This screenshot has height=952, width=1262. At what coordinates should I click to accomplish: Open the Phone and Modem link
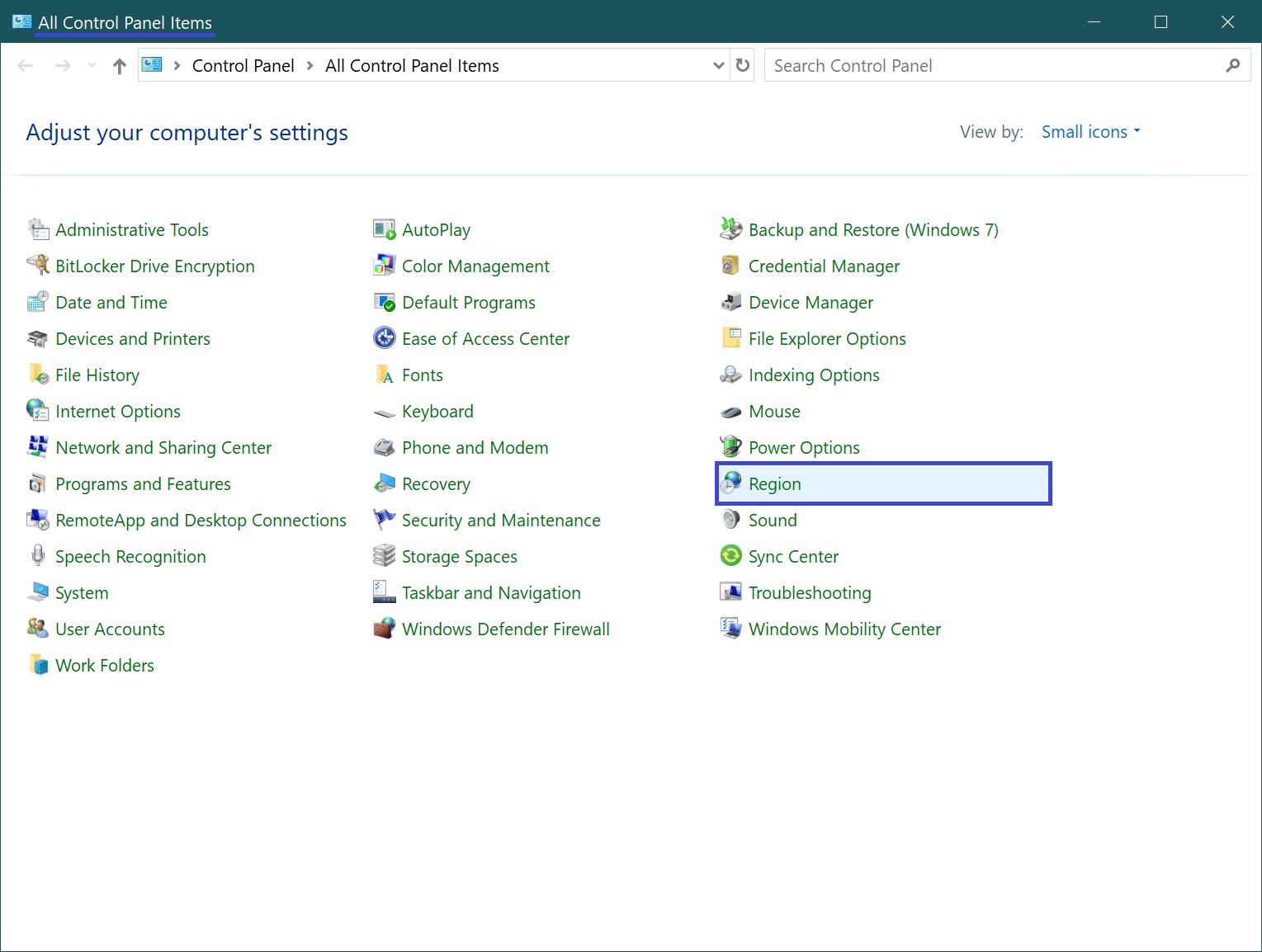pos(475,448)
